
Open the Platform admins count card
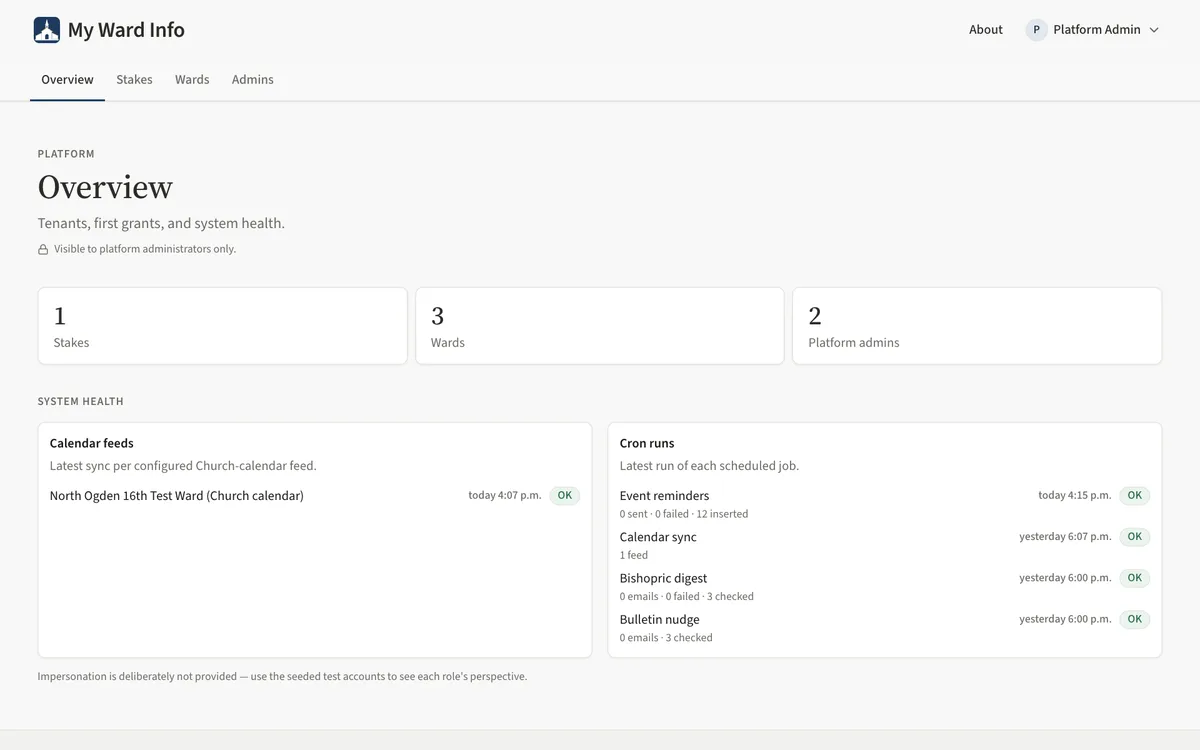click(977, 326)
